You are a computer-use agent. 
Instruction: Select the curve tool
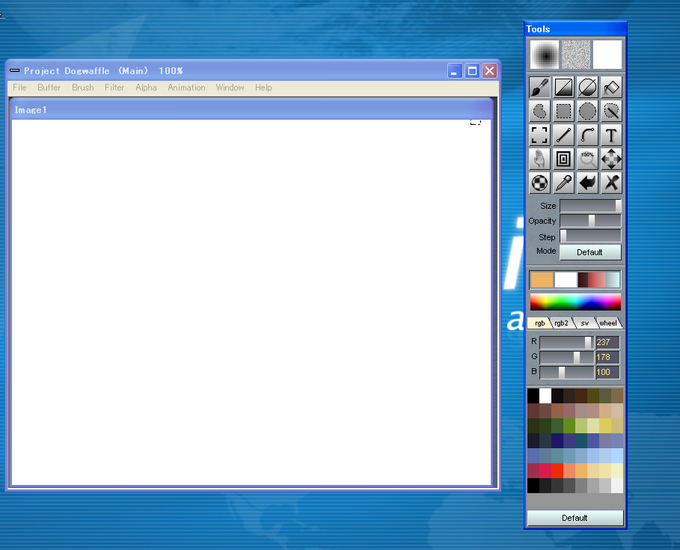coord(587,135)
